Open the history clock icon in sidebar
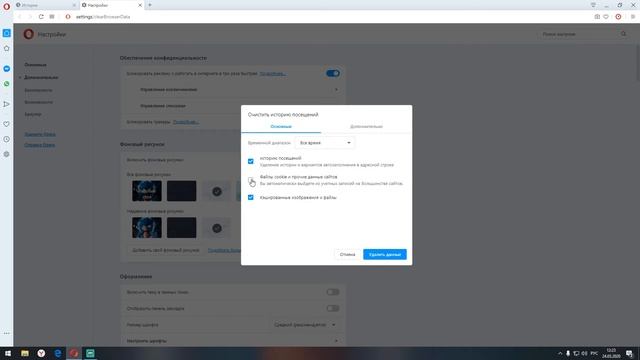 coord(7,139)
